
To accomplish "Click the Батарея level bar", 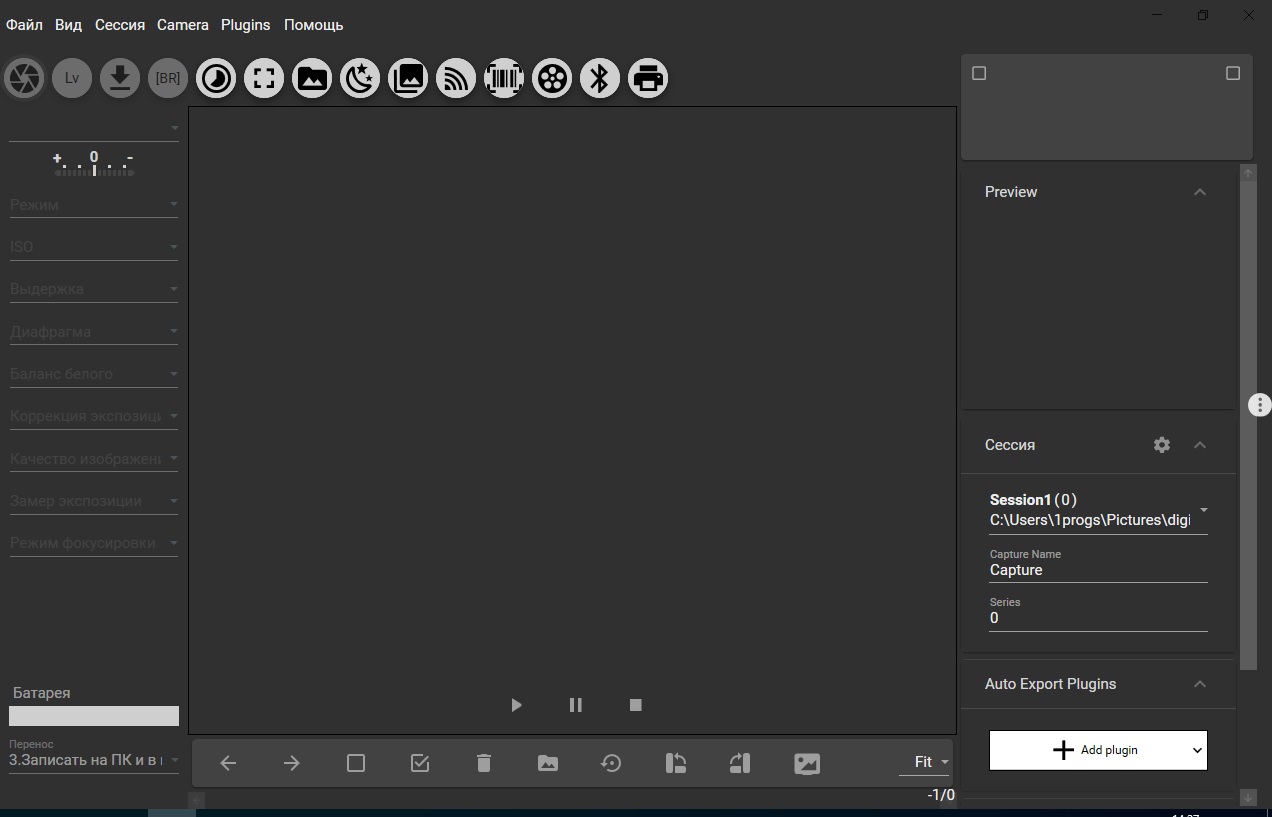I will tap(94, 716).
